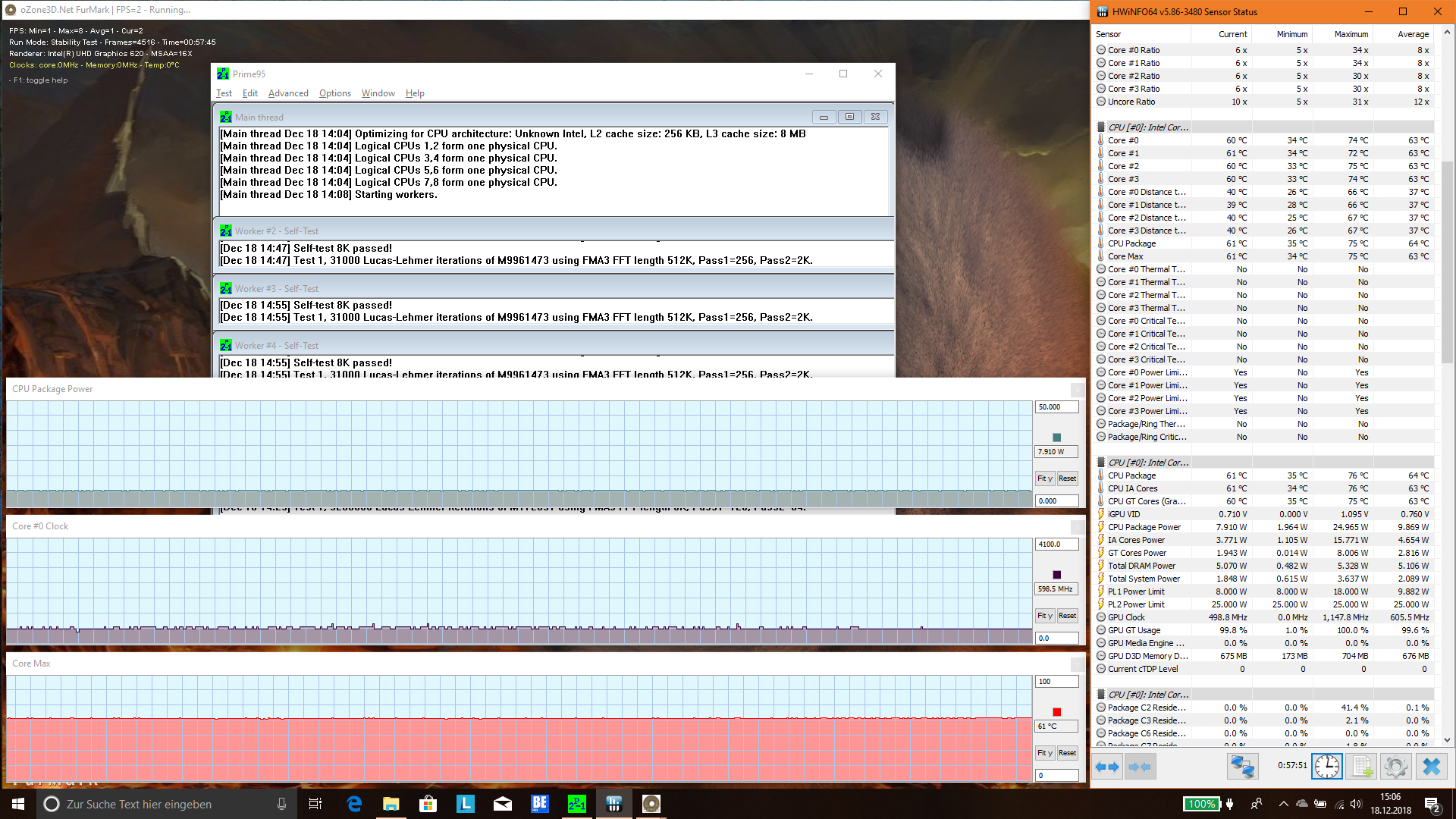Image resolution: width=1456 pixels, height=819 pixels.
Task: Click the Maximum column header in HWiNFO
Action: coord(1351,34)
